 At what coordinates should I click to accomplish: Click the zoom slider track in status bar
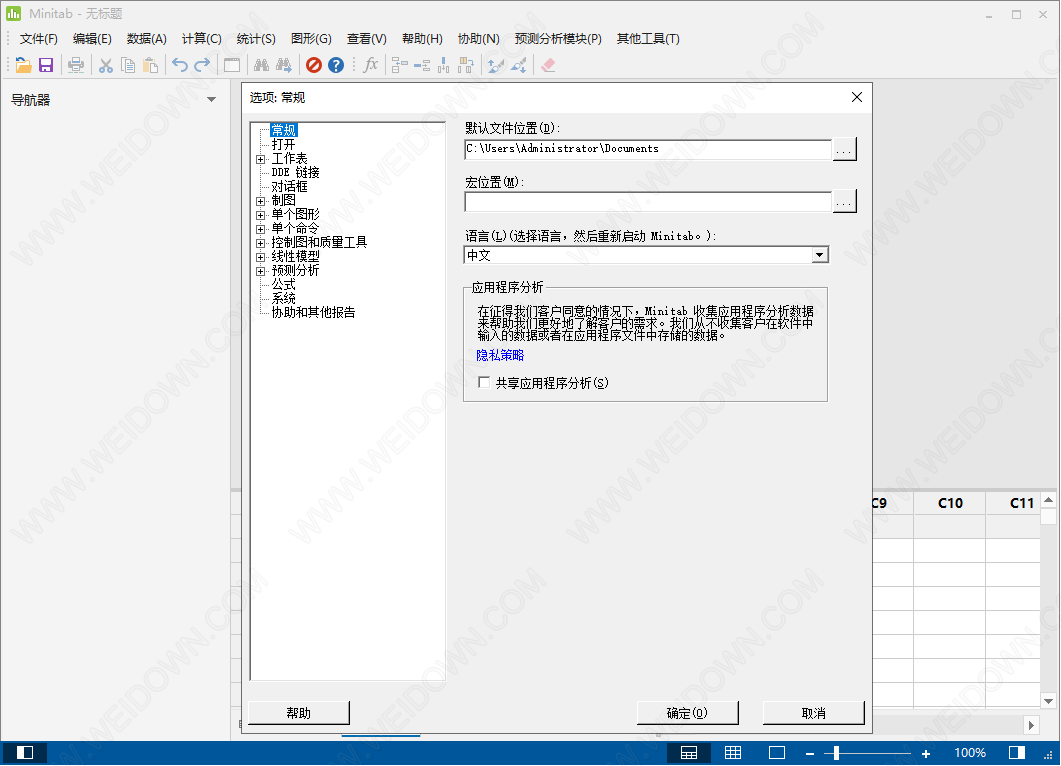[x=868, y=753]
